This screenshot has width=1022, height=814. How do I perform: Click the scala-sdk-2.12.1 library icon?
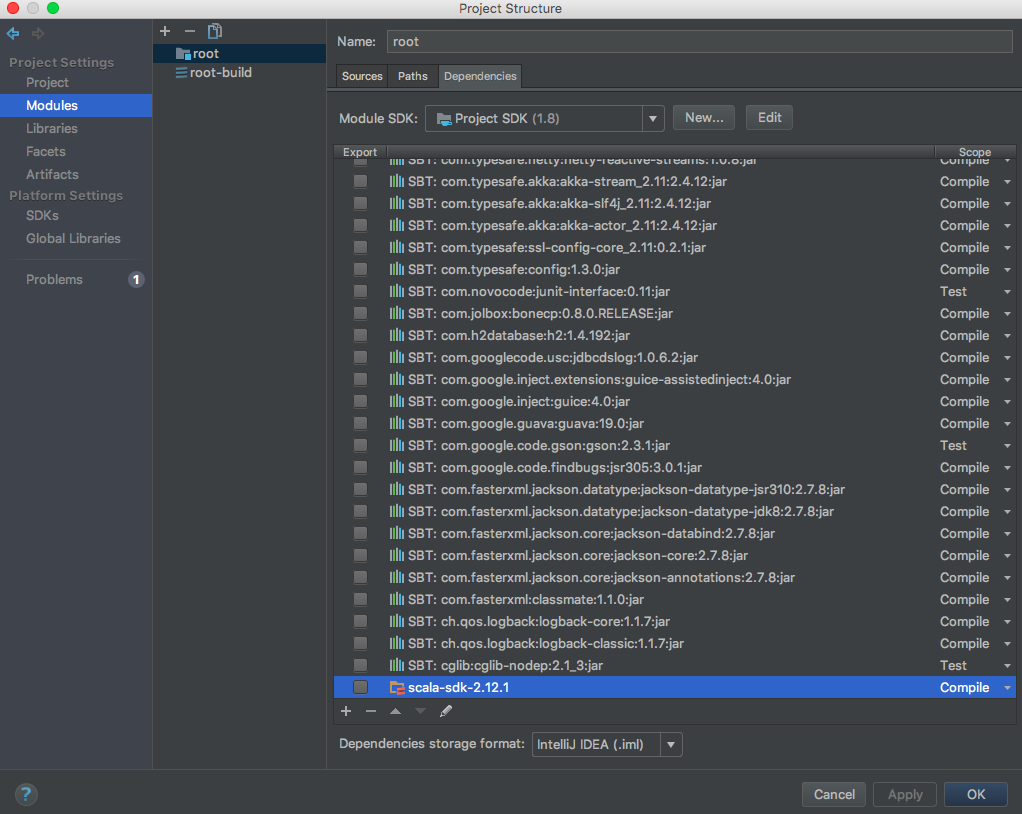[x=396, y=688]
